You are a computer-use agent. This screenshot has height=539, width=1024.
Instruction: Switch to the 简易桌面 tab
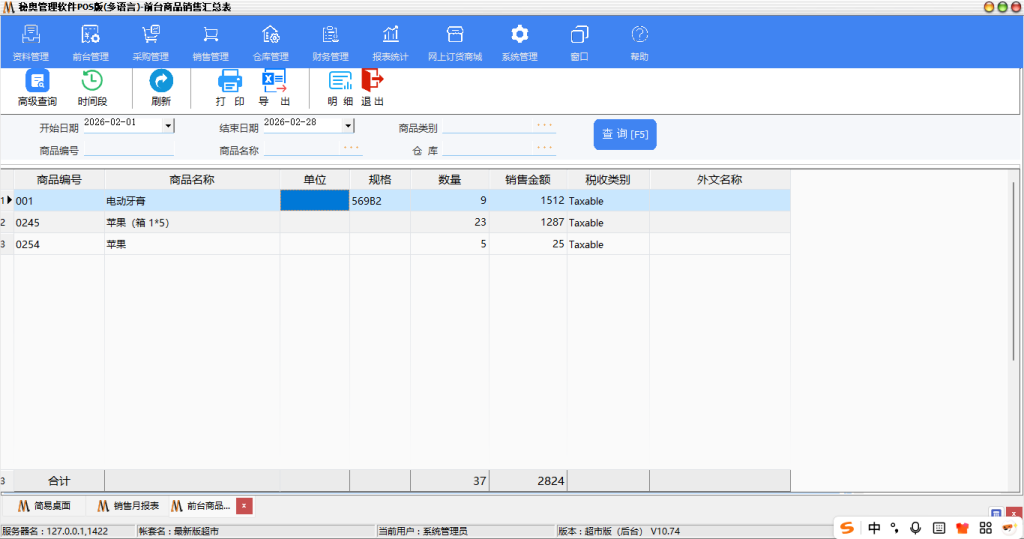point(43,506)
